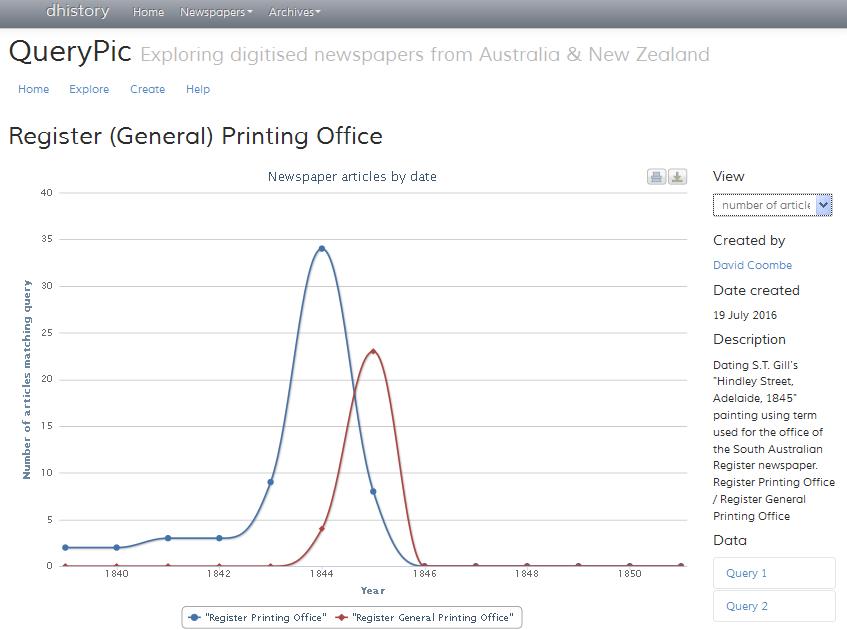Image resolution: width=847 pixels, height=630 pixels.
Task: Toggle "Register General Printing Office" series in the legend
Action: [x=424, y=618]
